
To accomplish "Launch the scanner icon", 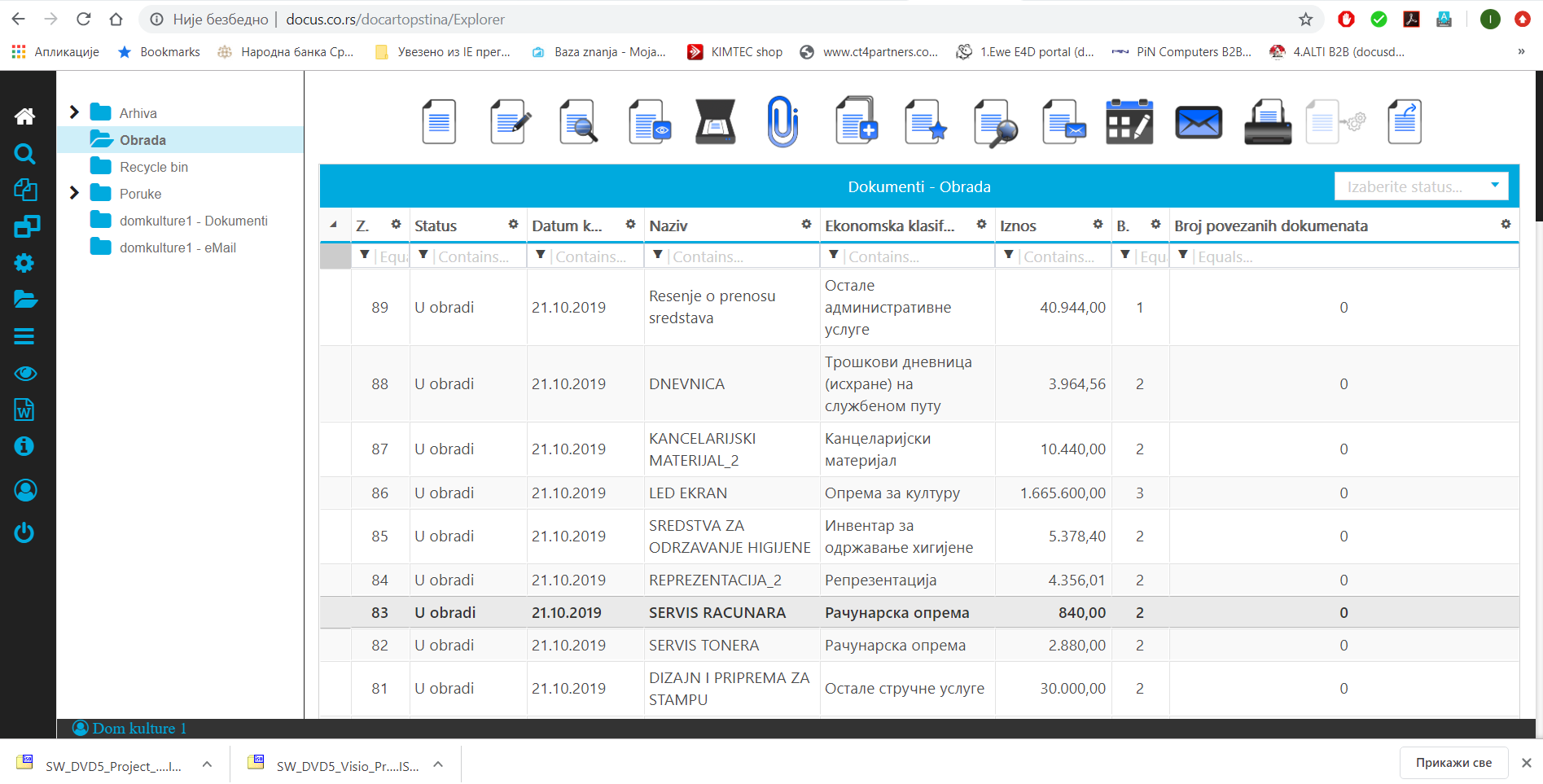I will [715, 122].
